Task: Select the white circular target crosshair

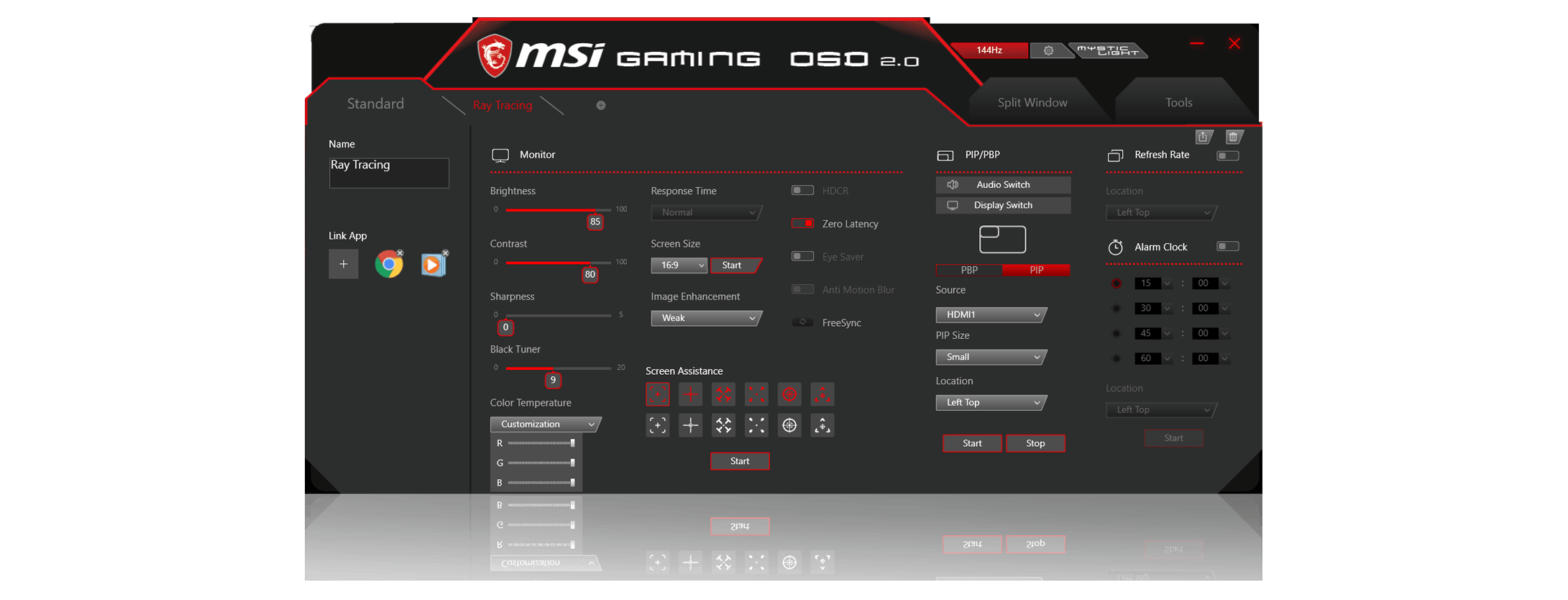Action: [x=789, y=425]
